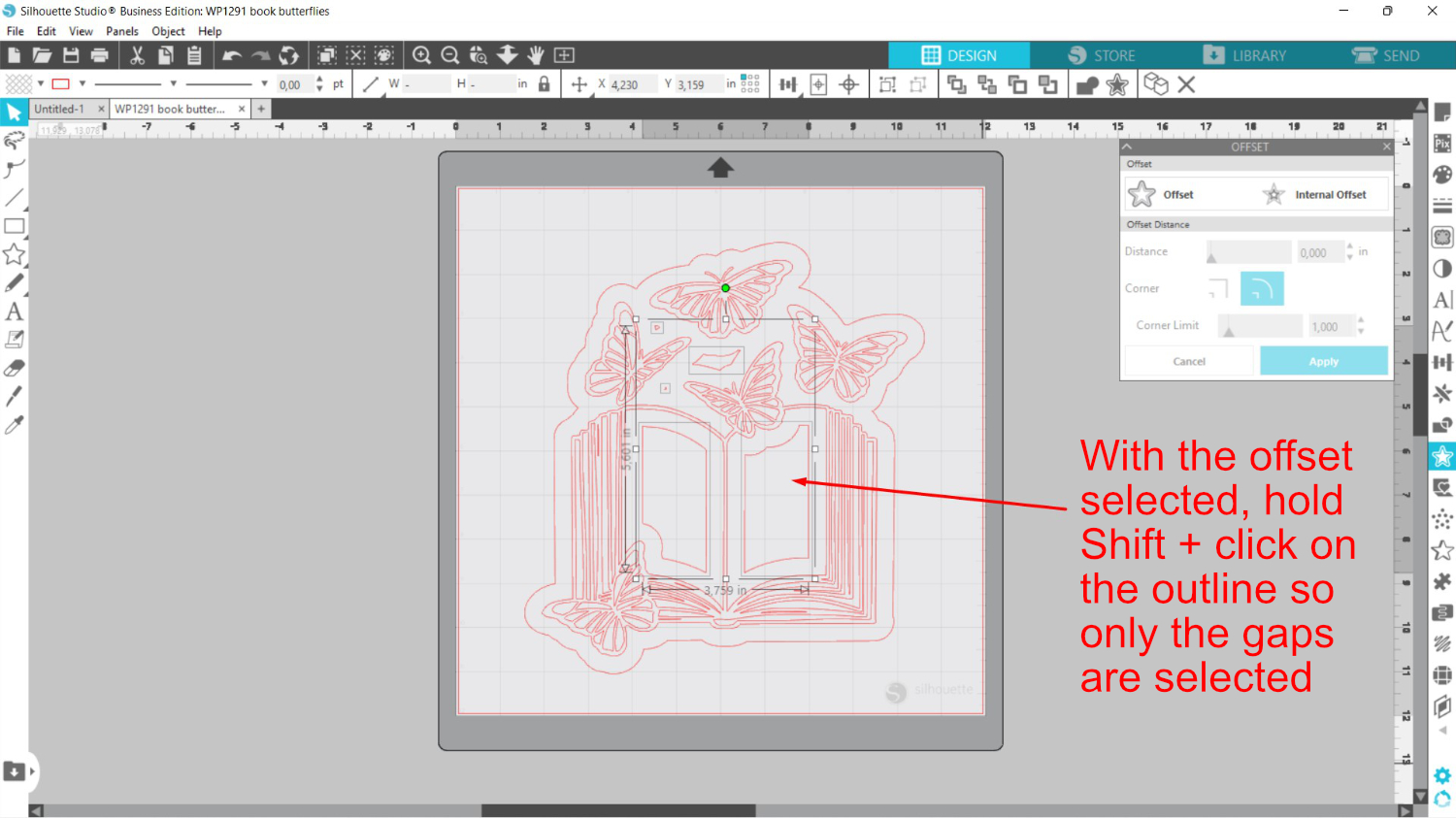Click the Print icon
Image resolution: width=1456 pixels, height=818 pixels.
[99, 55]
